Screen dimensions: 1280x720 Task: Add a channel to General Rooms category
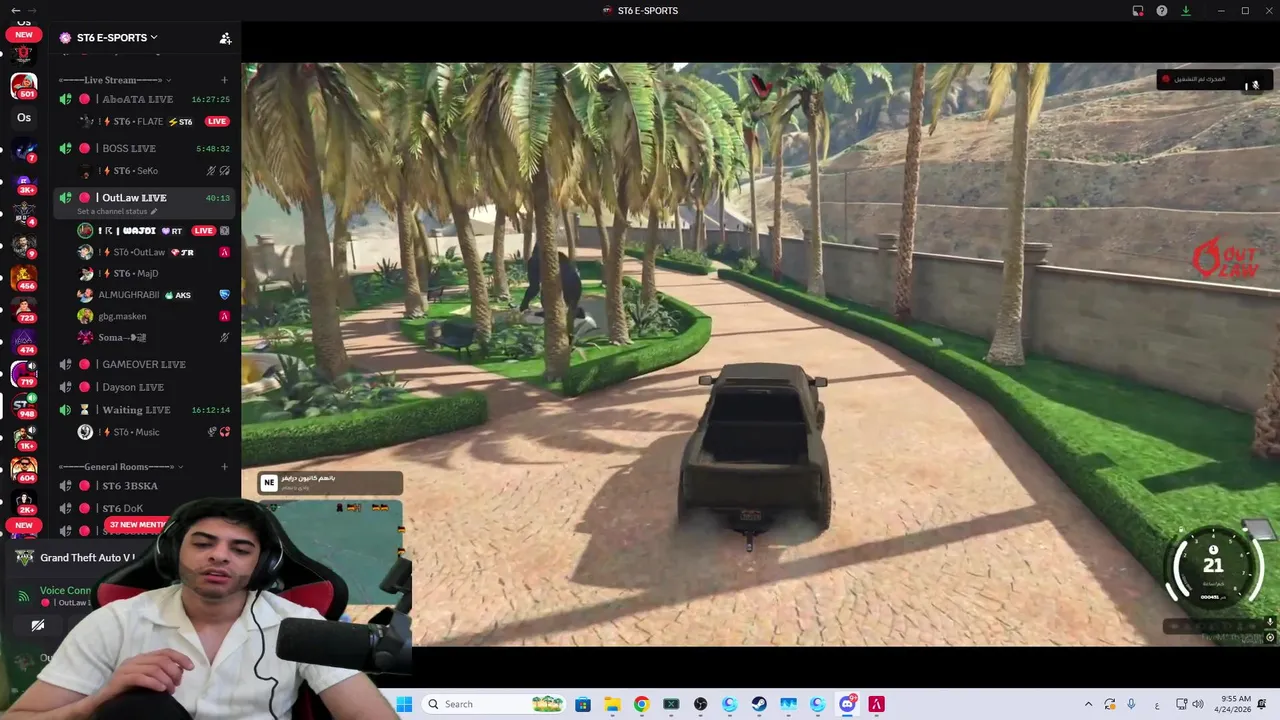pos(224,467)
